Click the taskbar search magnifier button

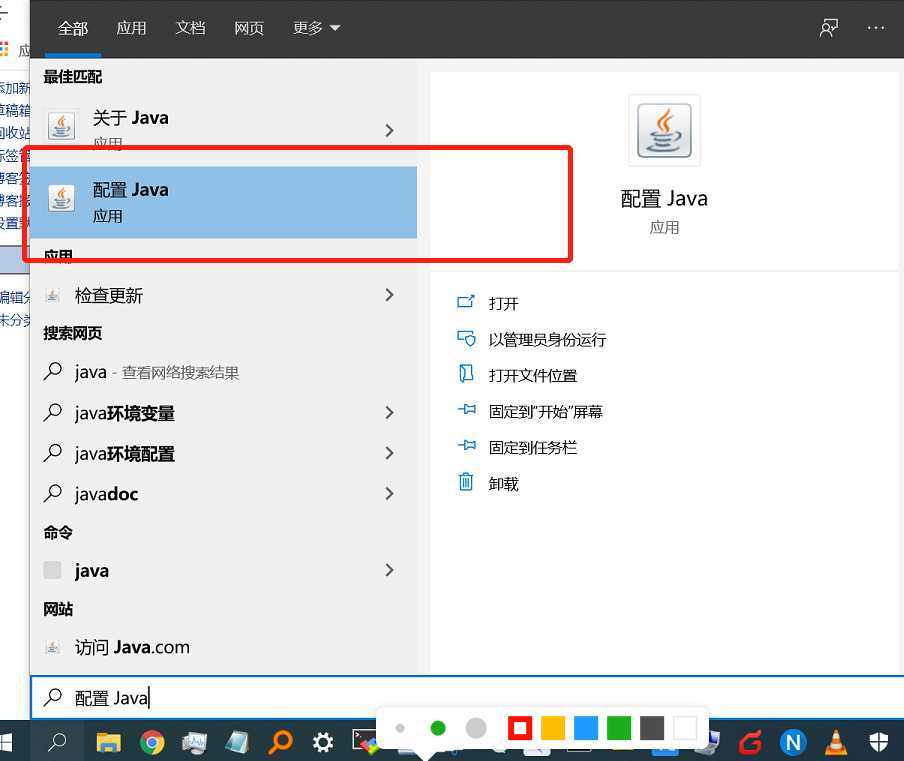(x=56, y=741)
